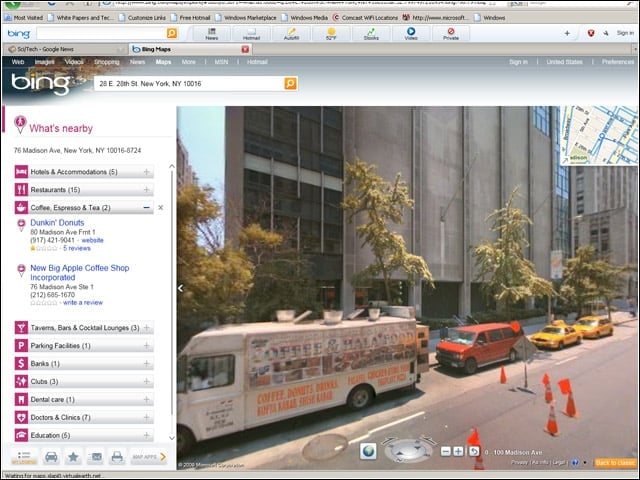Open New Big Apple Coffee Shop Incorporated link
This screenshot has width=640, height=480.
(80, 273)
